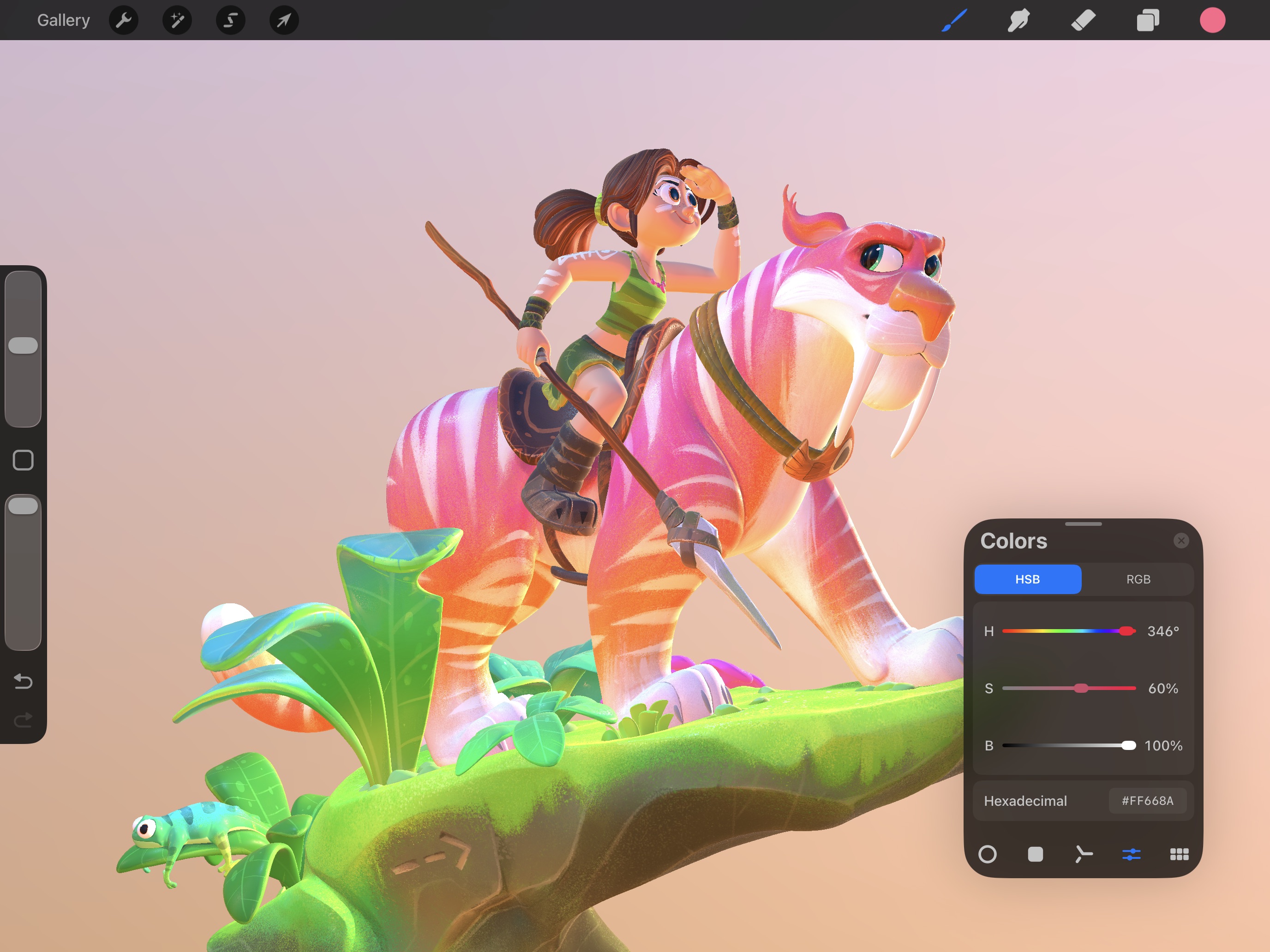Switch to Classic square color picker
The image size is (1270, 952).
coord(1035,854)
